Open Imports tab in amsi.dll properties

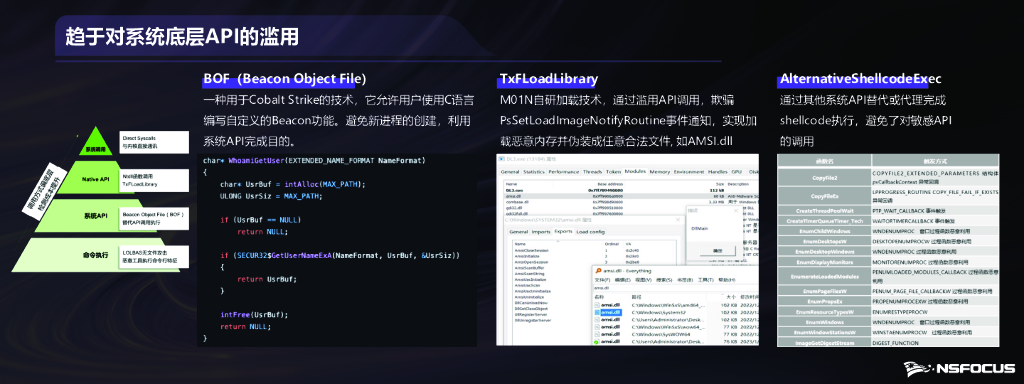click(x=541, y=232)
